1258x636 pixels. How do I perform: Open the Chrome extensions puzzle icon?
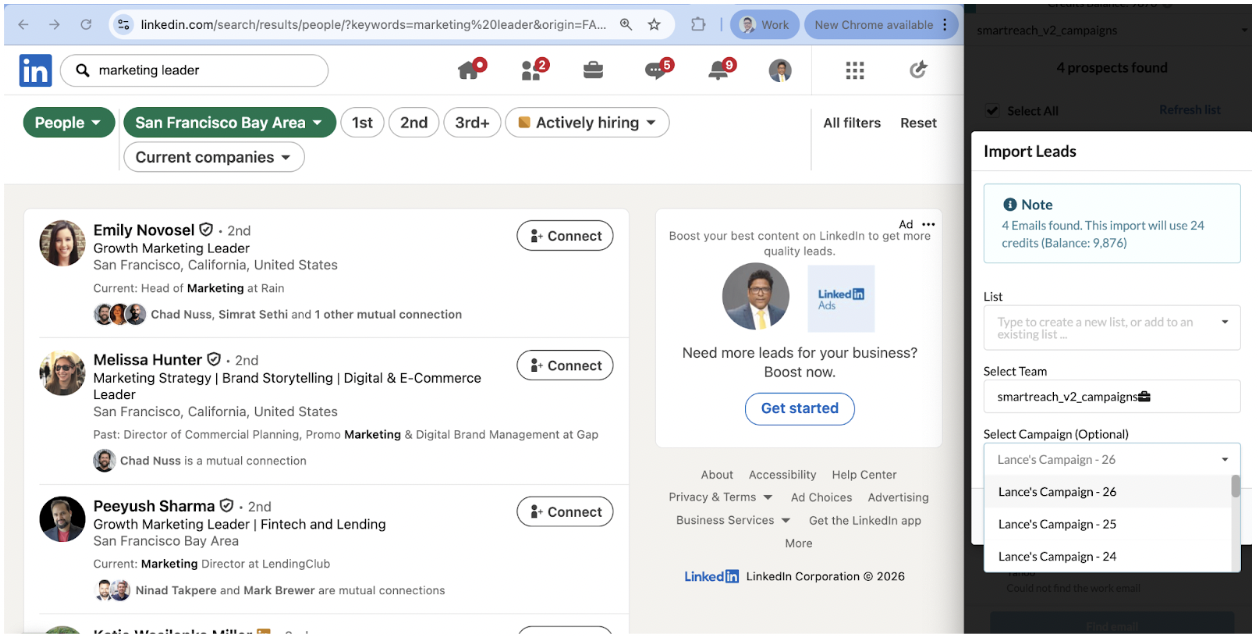[x=699, y=25]
